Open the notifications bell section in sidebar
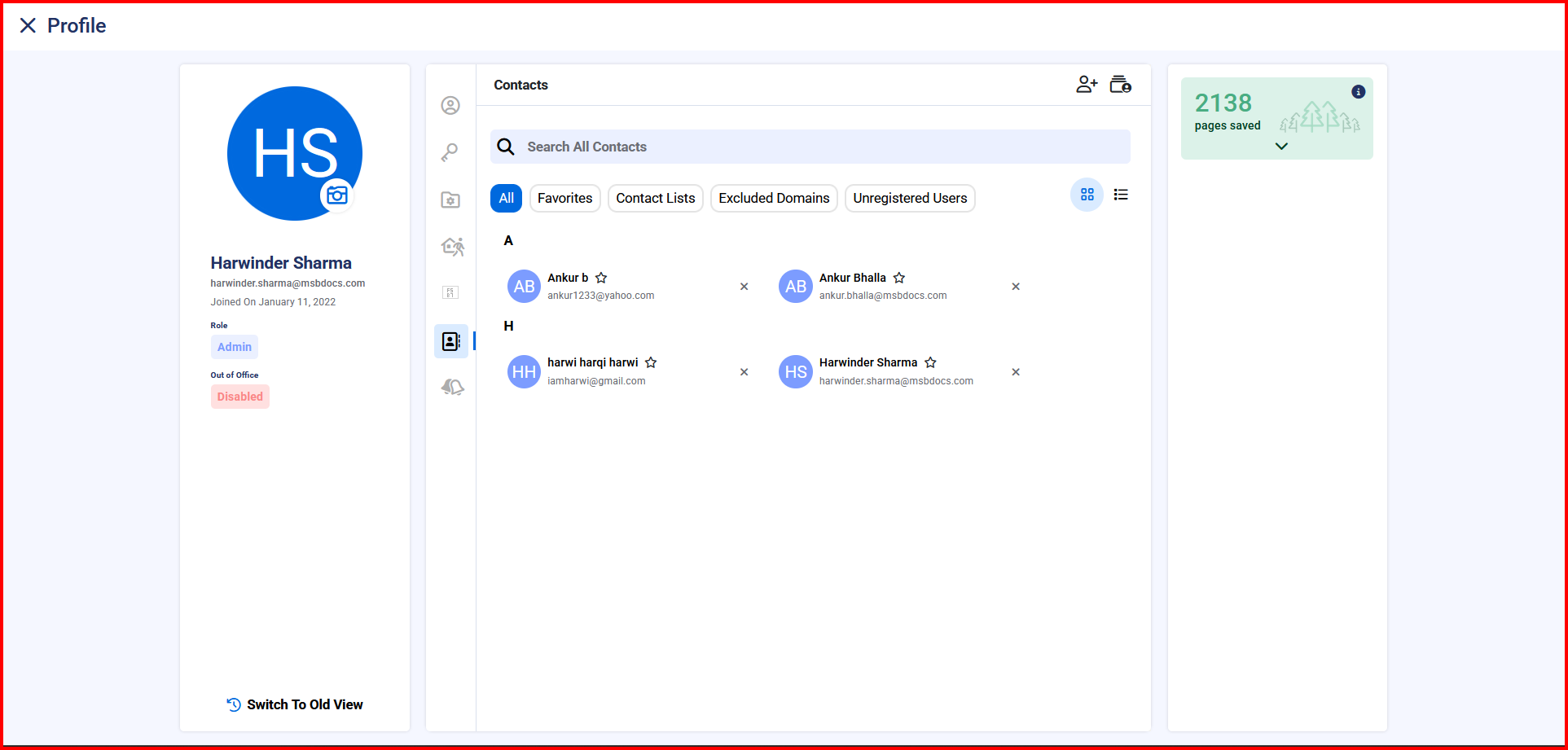The height and width of the screenshot is (750, 1568). pyautogui.click(x=452, y=387)
